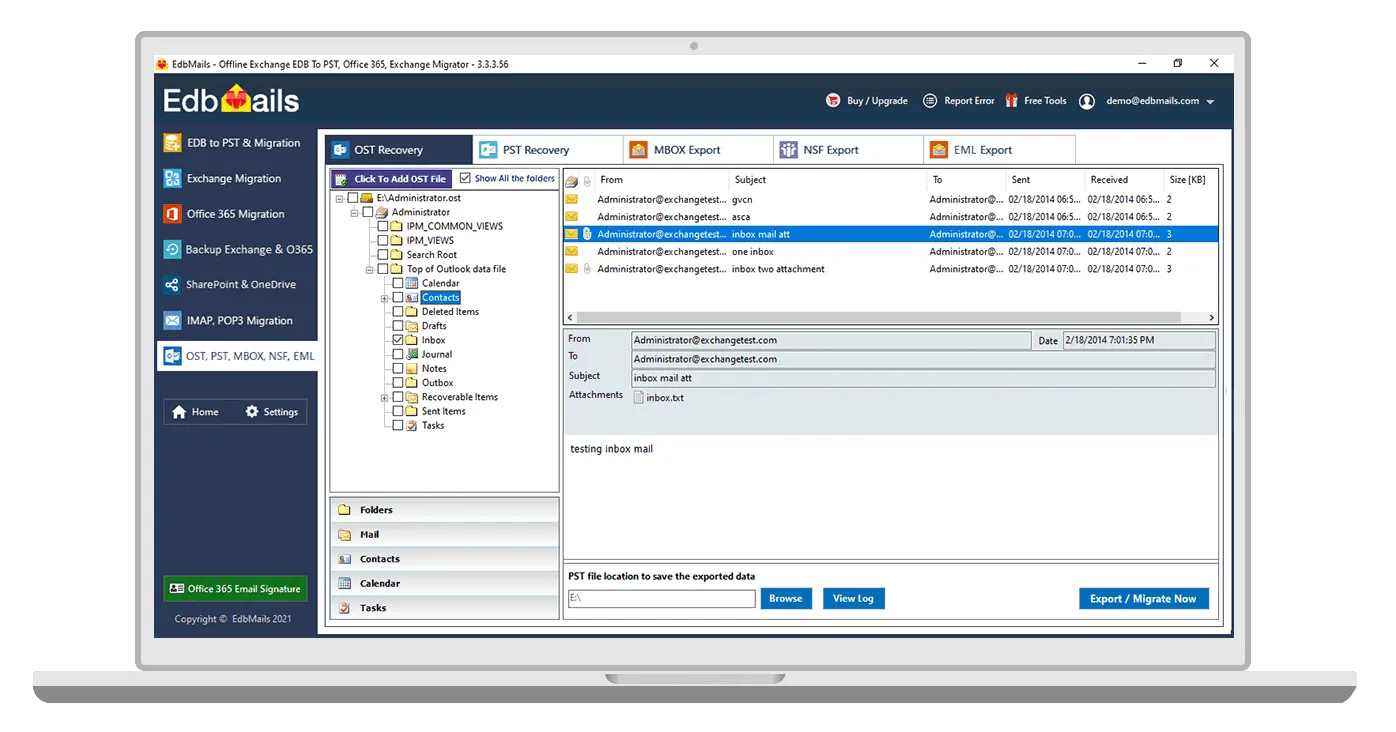Open the EML Export tab
The image size is (1396, 732).
pos(999,150)
